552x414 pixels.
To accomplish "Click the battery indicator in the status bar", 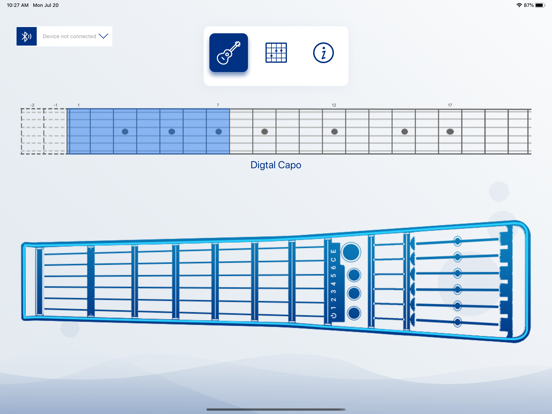I will [x=540, y=5].
